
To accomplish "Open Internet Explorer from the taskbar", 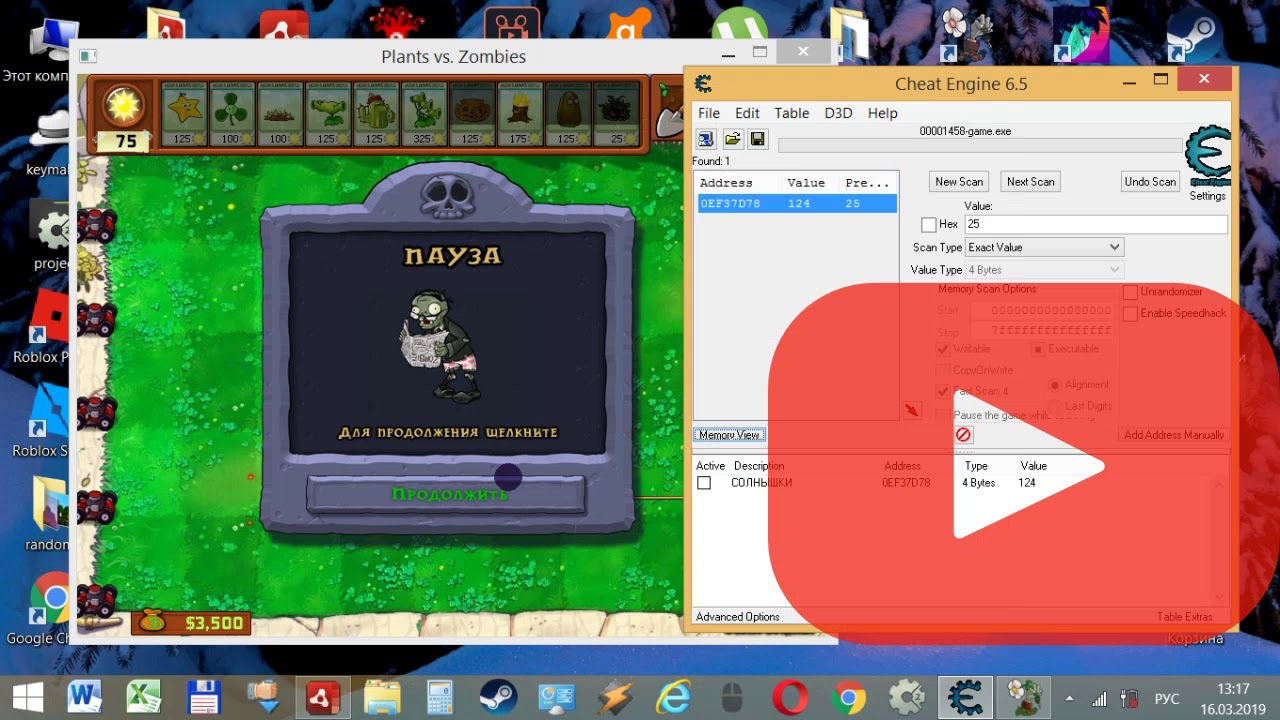I will tap(674, 696).
